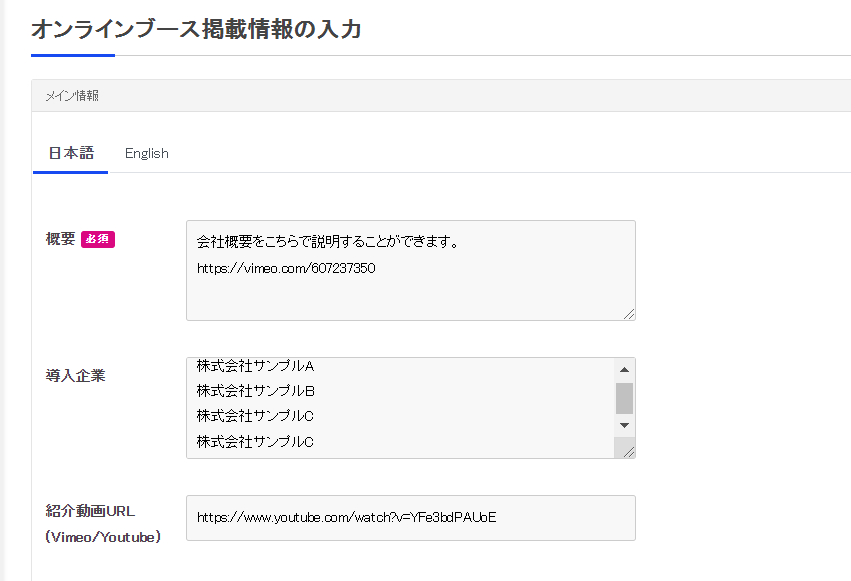Screen dimensions: 851x581
Task: Click the 導入企業 field label
Action: (75, 375)
